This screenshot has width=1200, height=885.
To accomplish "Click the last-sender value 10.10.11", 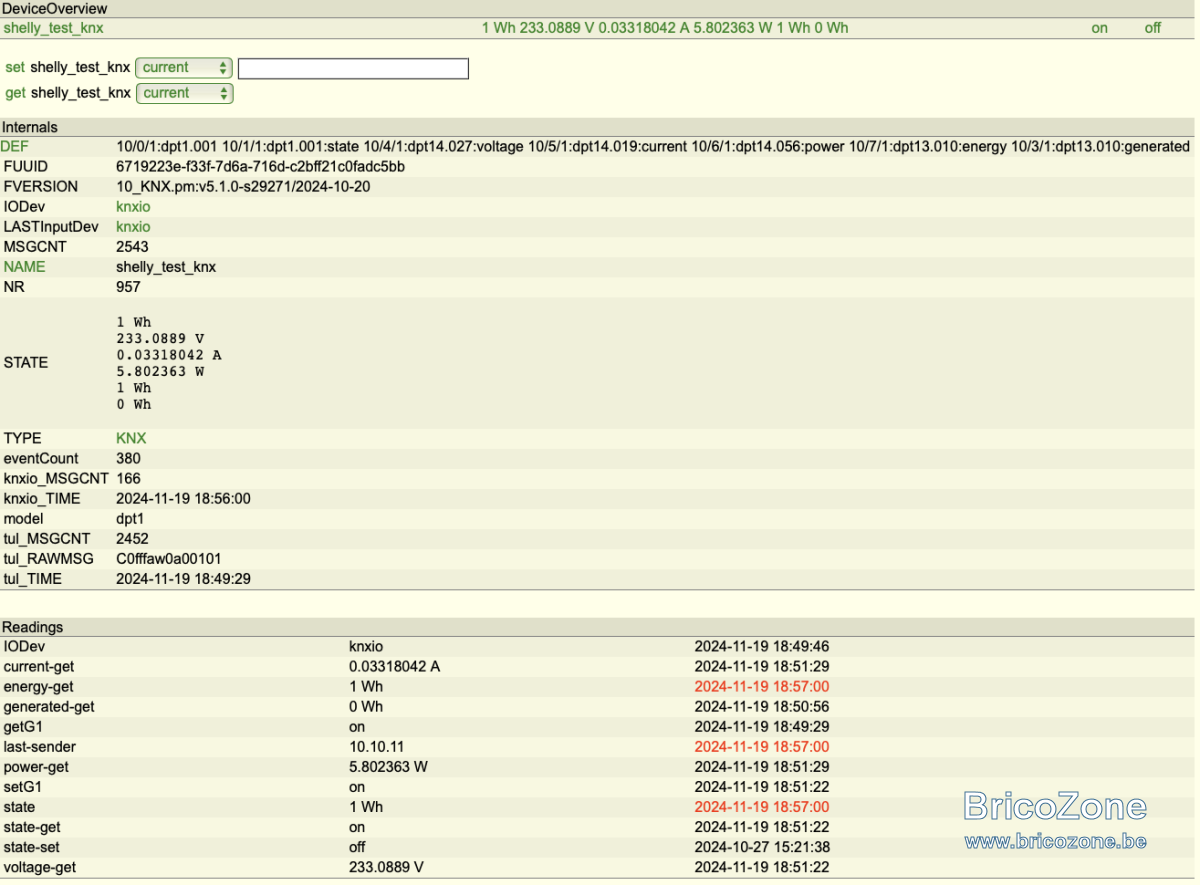I will (x=375, y=746).
